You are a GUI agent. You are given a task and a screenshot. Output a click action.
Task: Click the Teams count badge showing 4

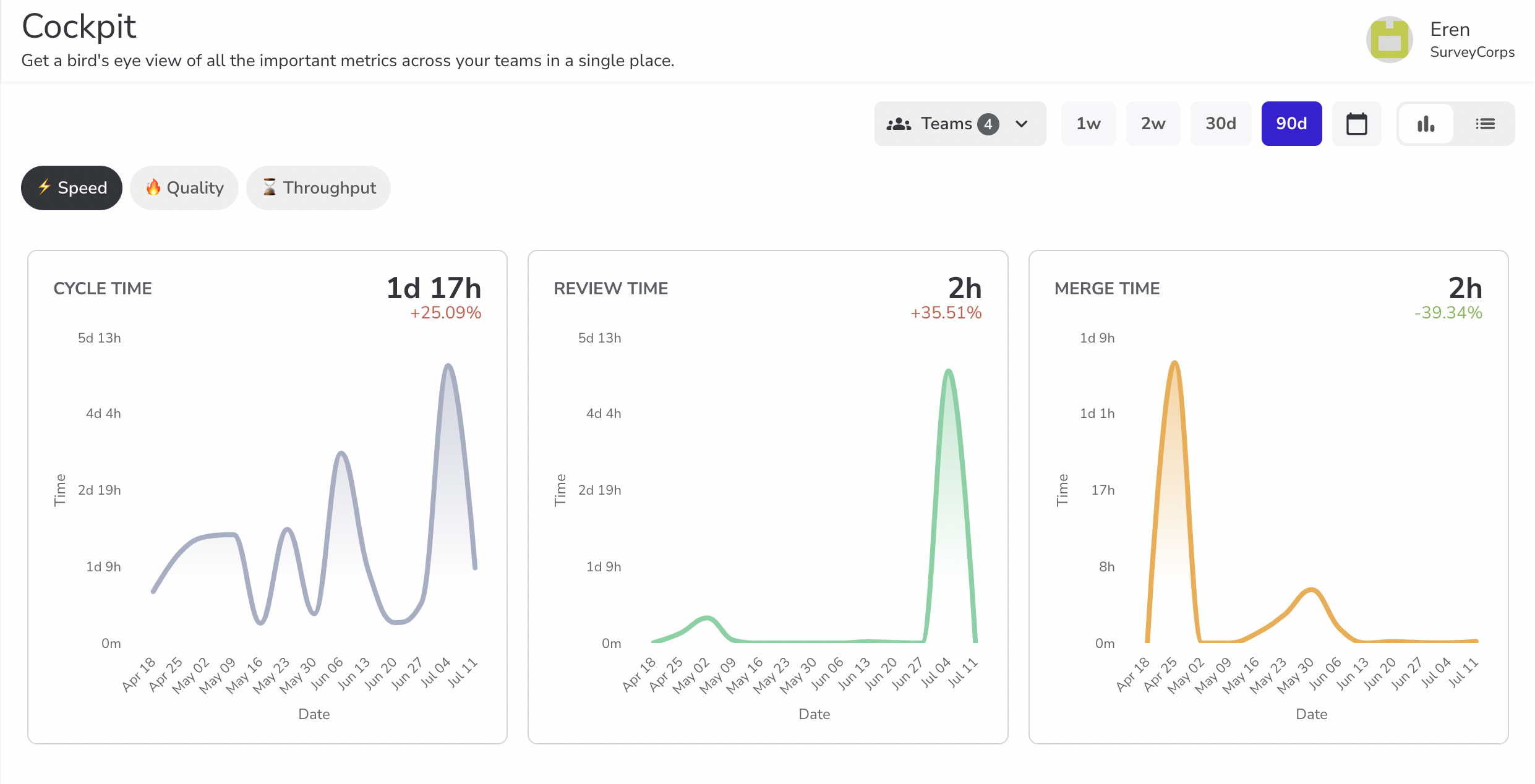(x=988, y=124)
